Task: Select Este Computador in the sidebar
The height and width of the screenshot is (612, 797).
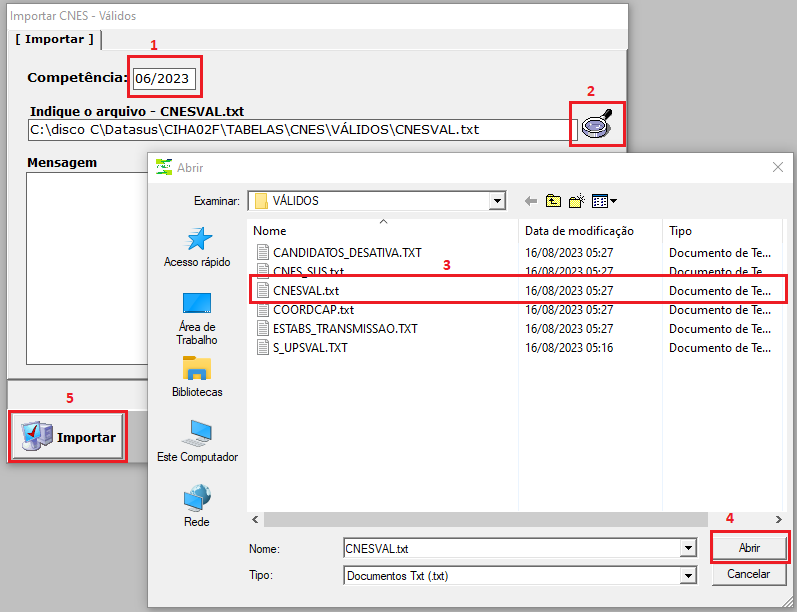Action: point(197,441)
